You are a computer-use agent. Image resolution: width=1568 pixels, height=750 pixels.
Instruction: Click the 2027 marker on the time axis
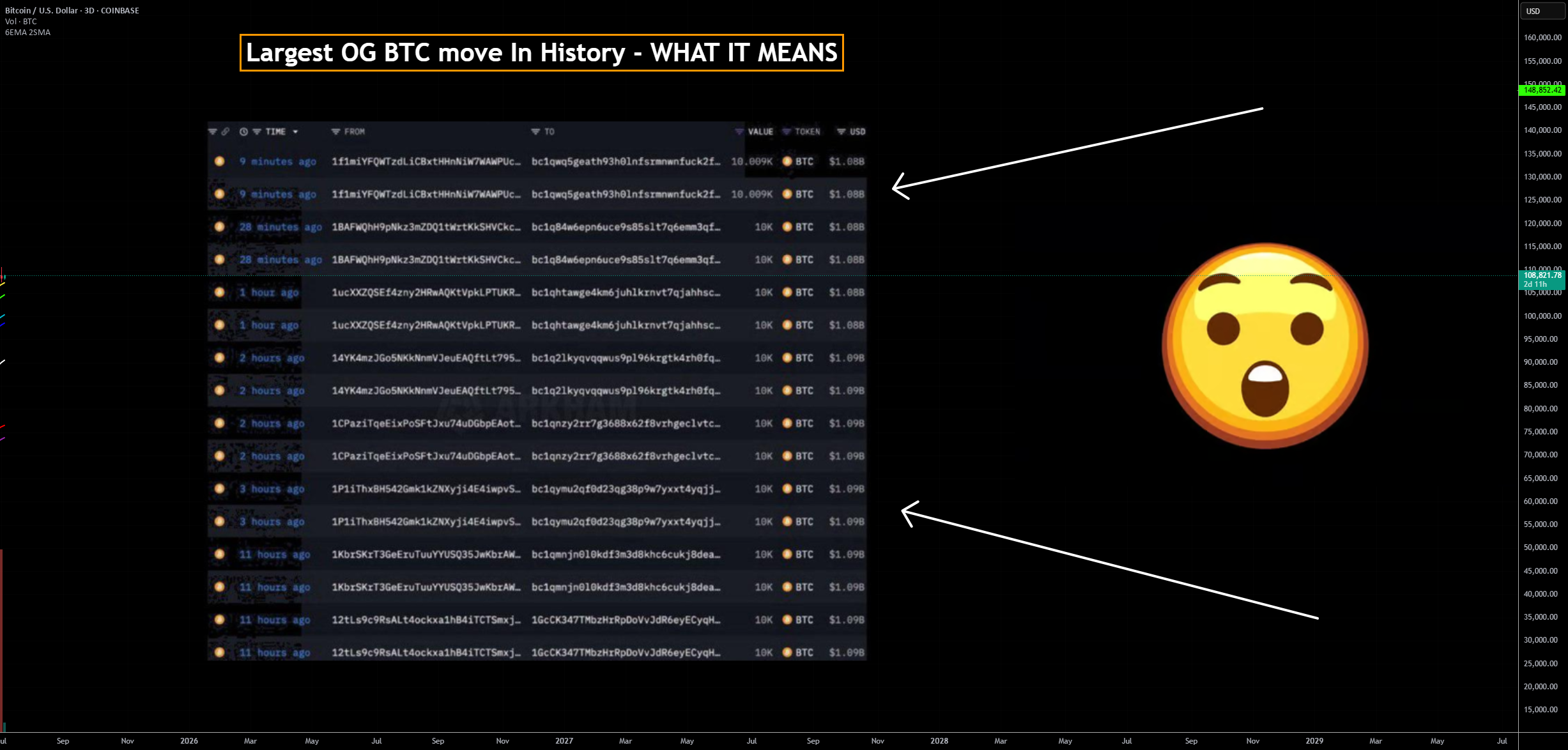click(564, 741)
